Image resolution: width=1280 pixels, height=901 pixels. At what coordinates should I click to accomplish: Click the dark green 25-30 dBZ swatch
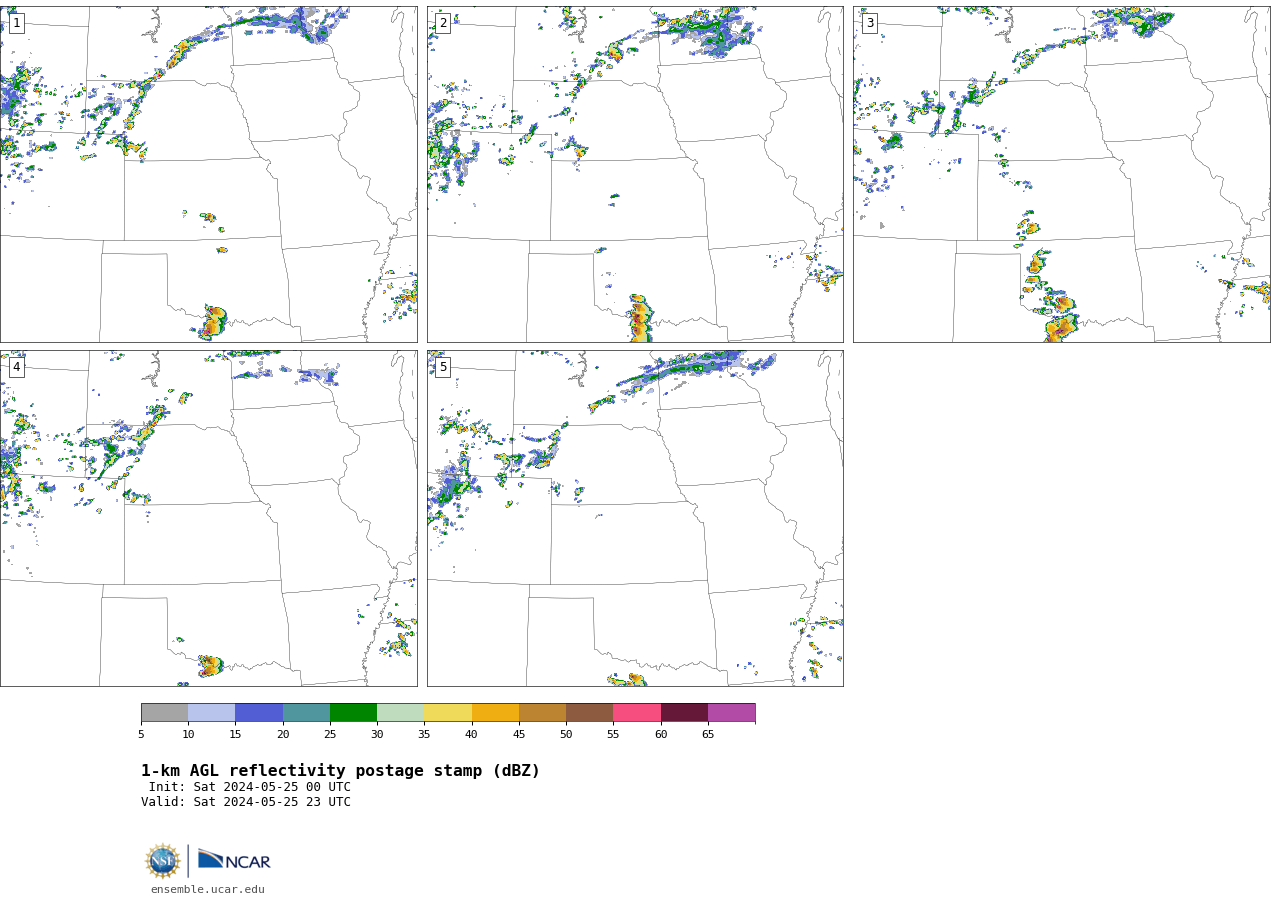[x=353, y=713]
